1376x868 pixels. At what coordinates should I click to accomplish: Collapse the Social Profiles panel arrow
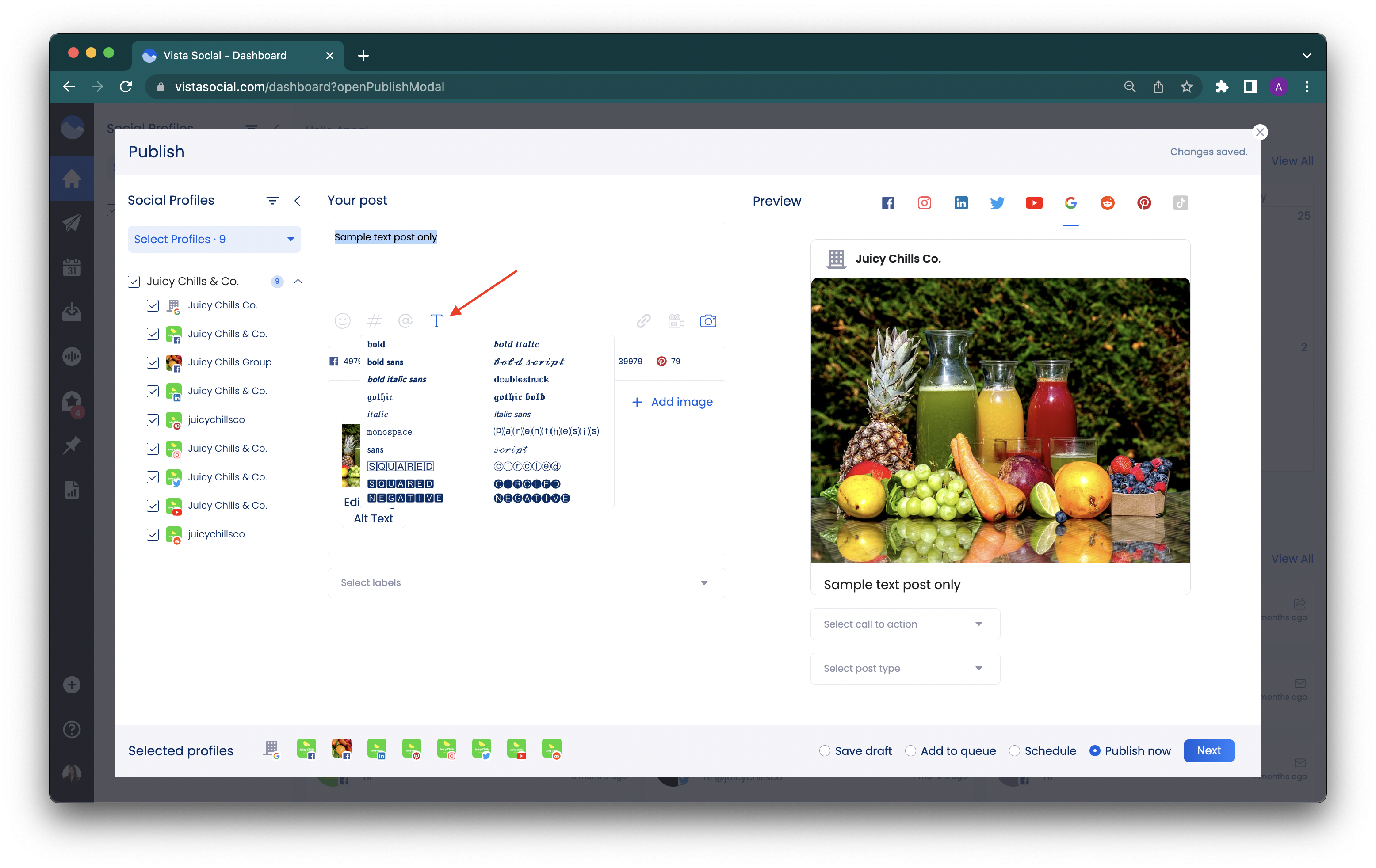(x=297, y=201)
